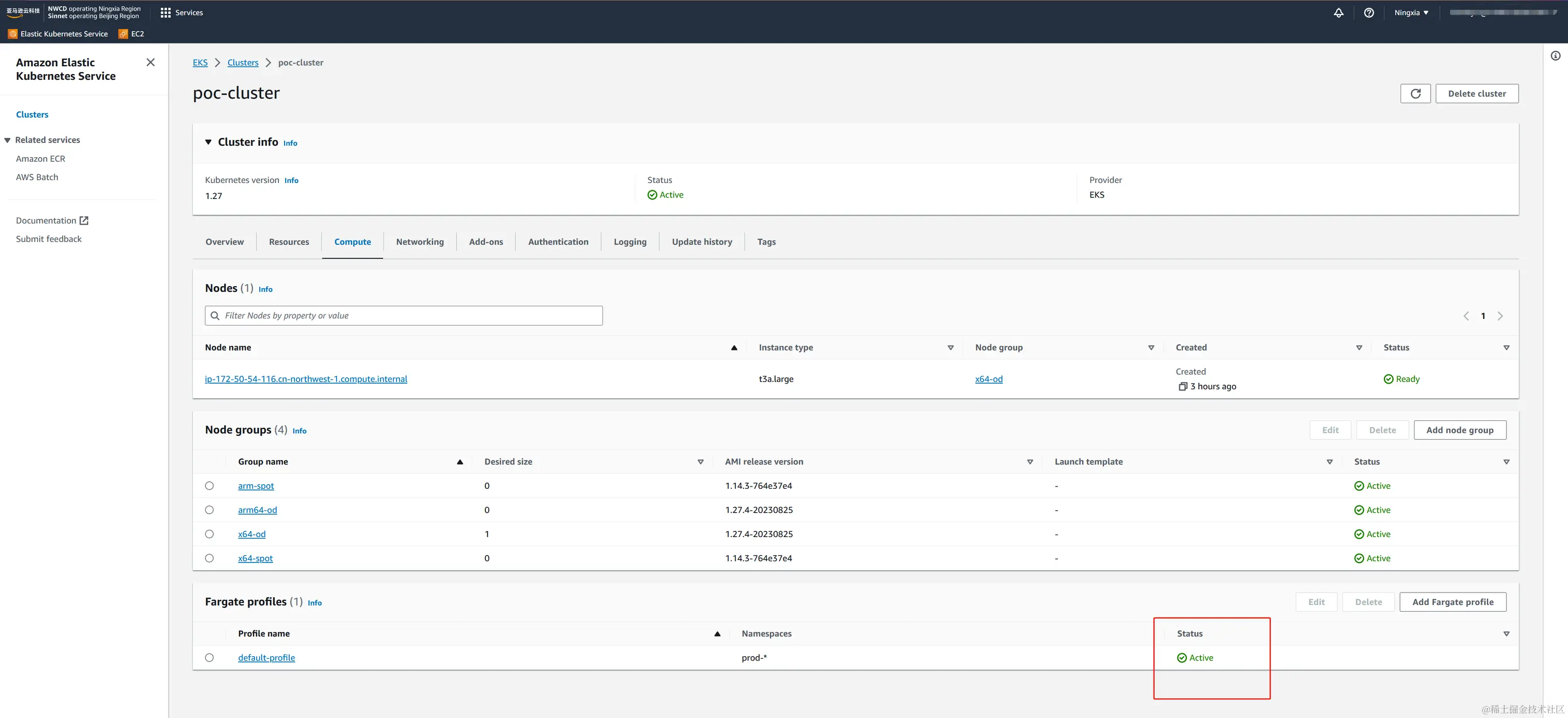This screenshot has width=1568, height=718.
Task: Switch to the Add-ons tab
Action: 486,242
